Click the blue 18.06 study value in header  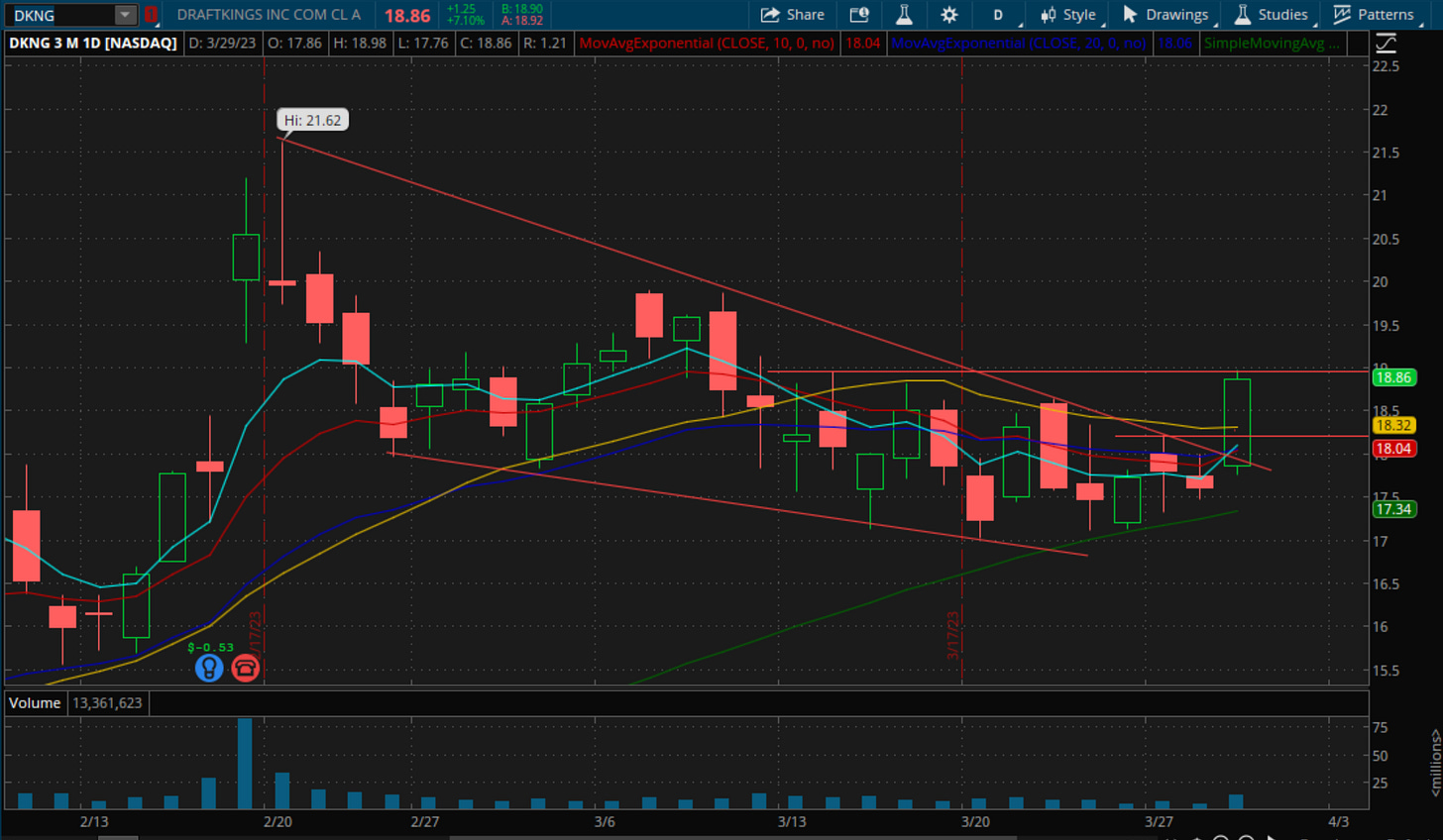pyautogui.click(x=1174, y=43)
